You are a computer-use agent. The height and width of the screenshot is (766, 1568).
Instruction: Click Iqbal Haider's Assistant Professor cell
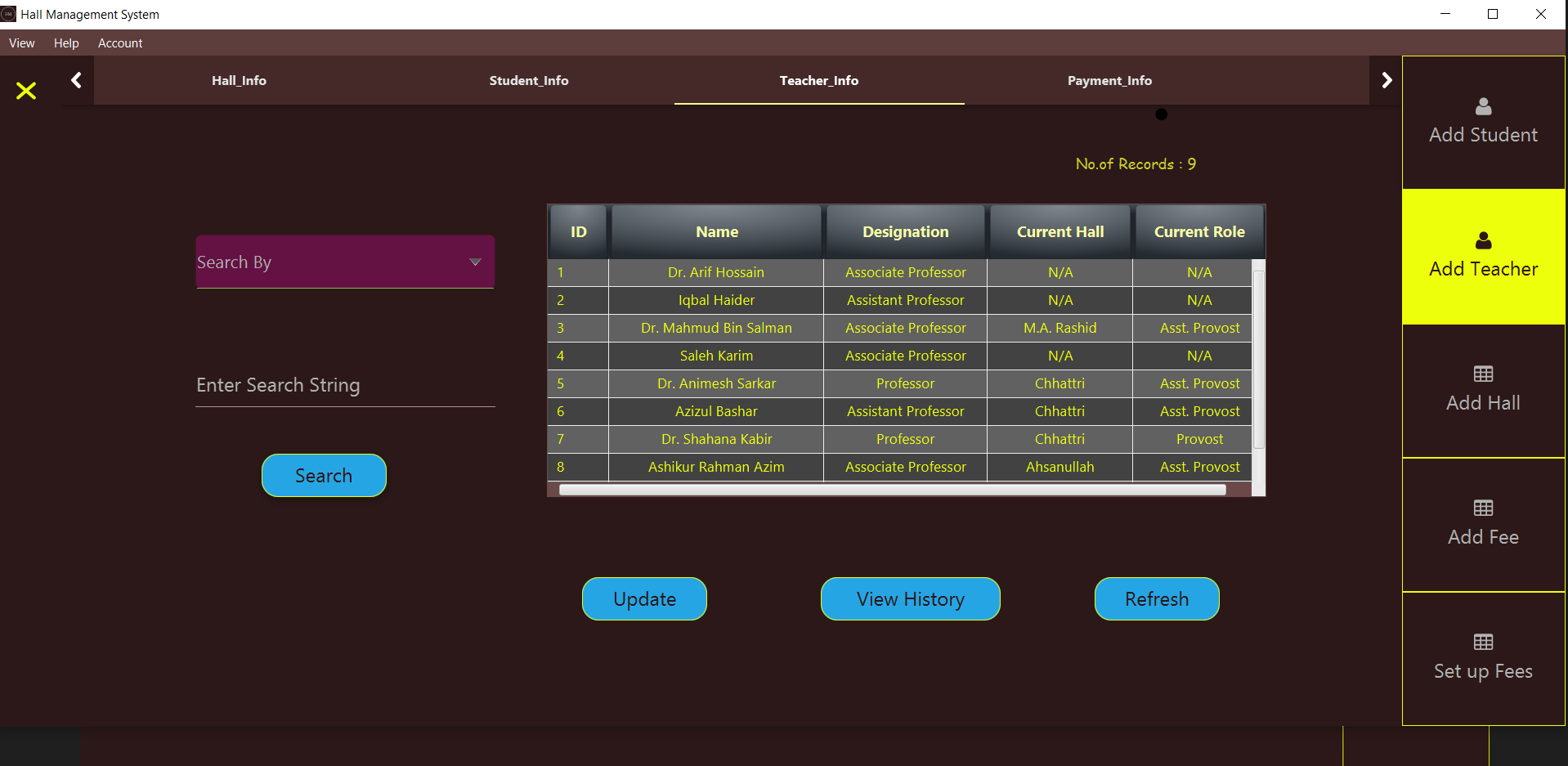click(x=906, y=300)
